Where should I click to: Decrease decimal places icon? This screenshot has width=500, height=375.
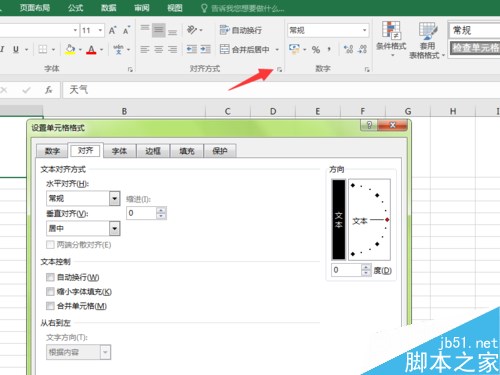(362, 49)
